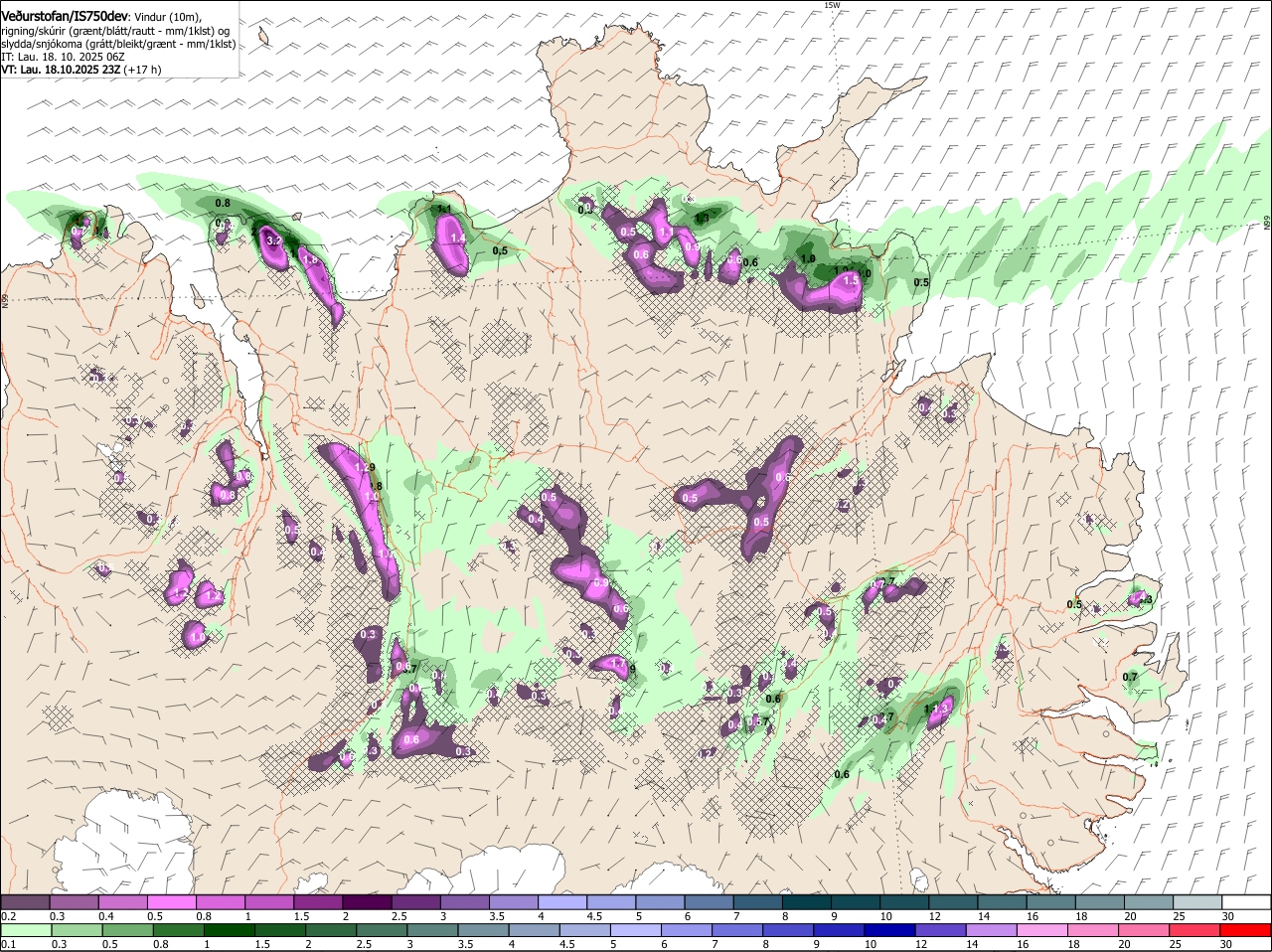Select the upper legend swatch between 1 and 1.5

pyautogui.click(x=269, y=901)
